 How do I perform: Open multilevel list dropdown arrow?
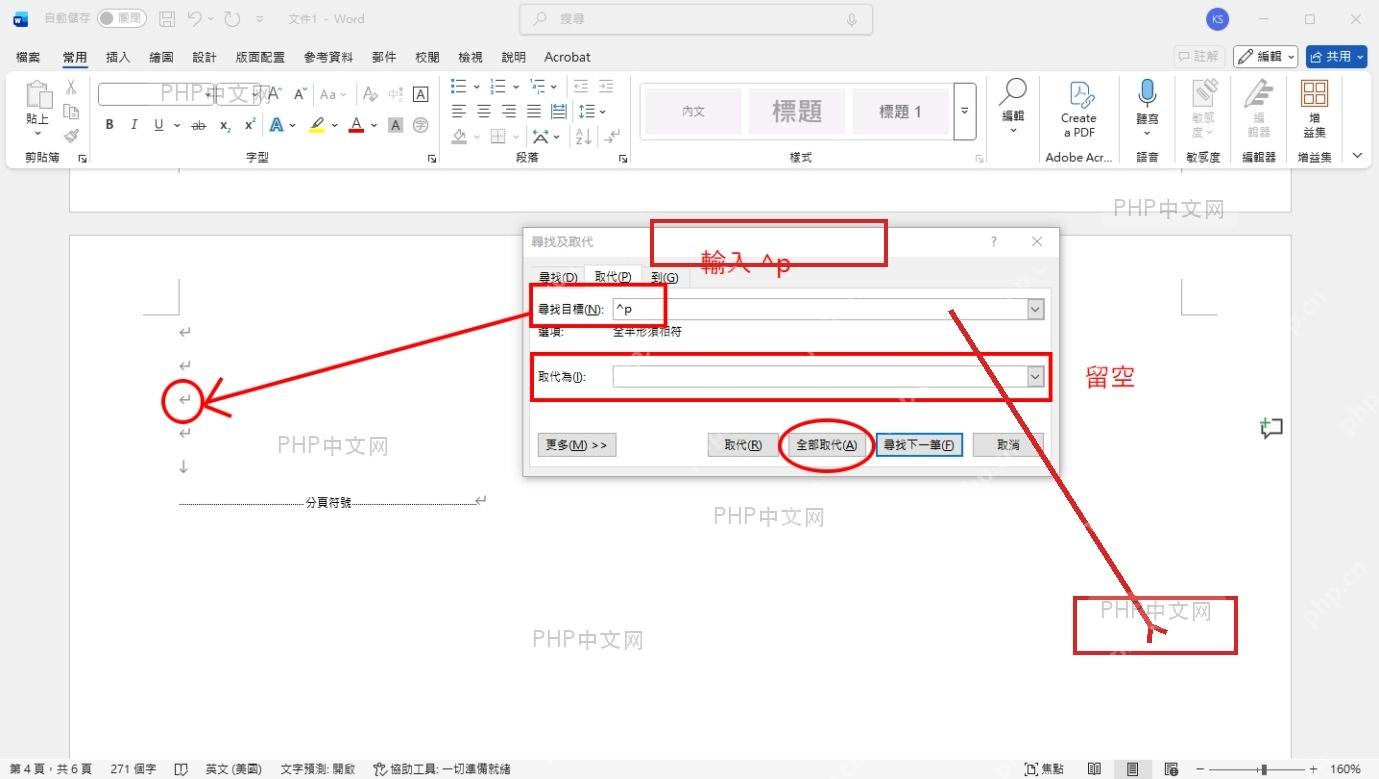pos(554,86)
